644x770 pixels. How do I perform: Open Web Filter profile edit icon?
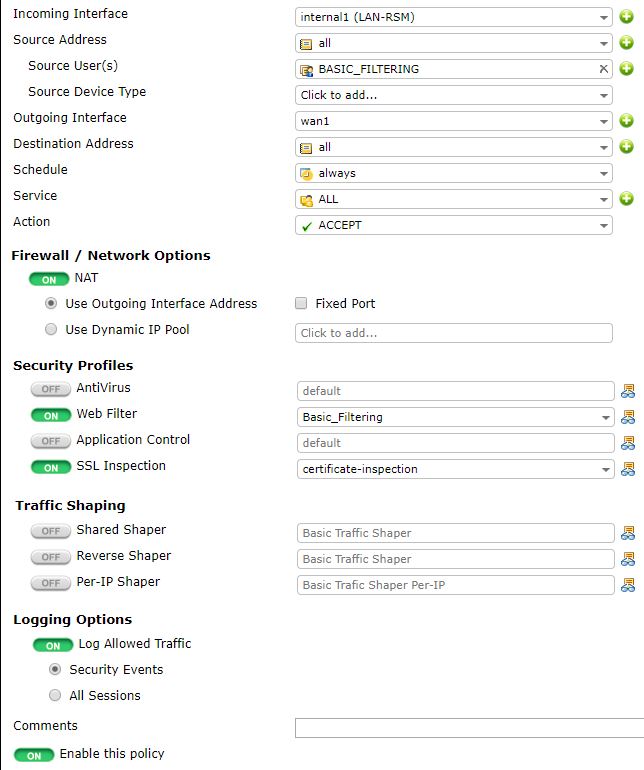tap(628, 417)
